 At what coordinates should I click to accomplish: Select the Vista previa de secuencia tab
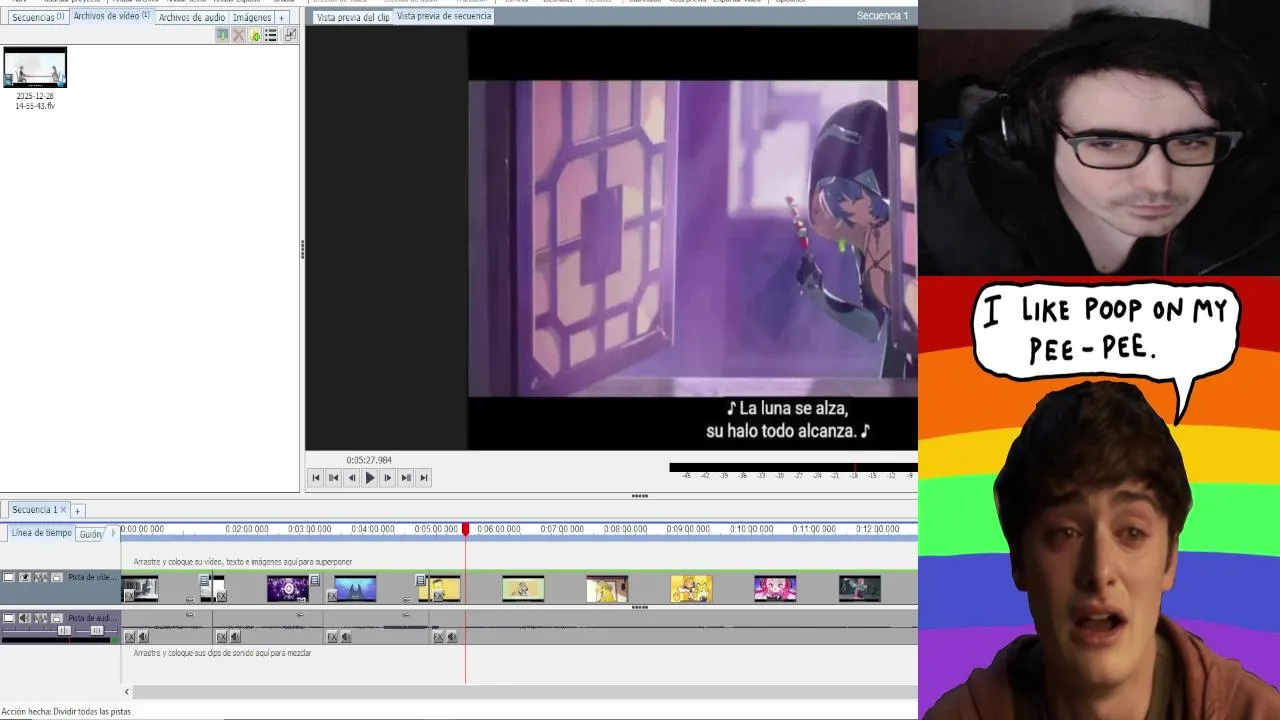point(444,16)
